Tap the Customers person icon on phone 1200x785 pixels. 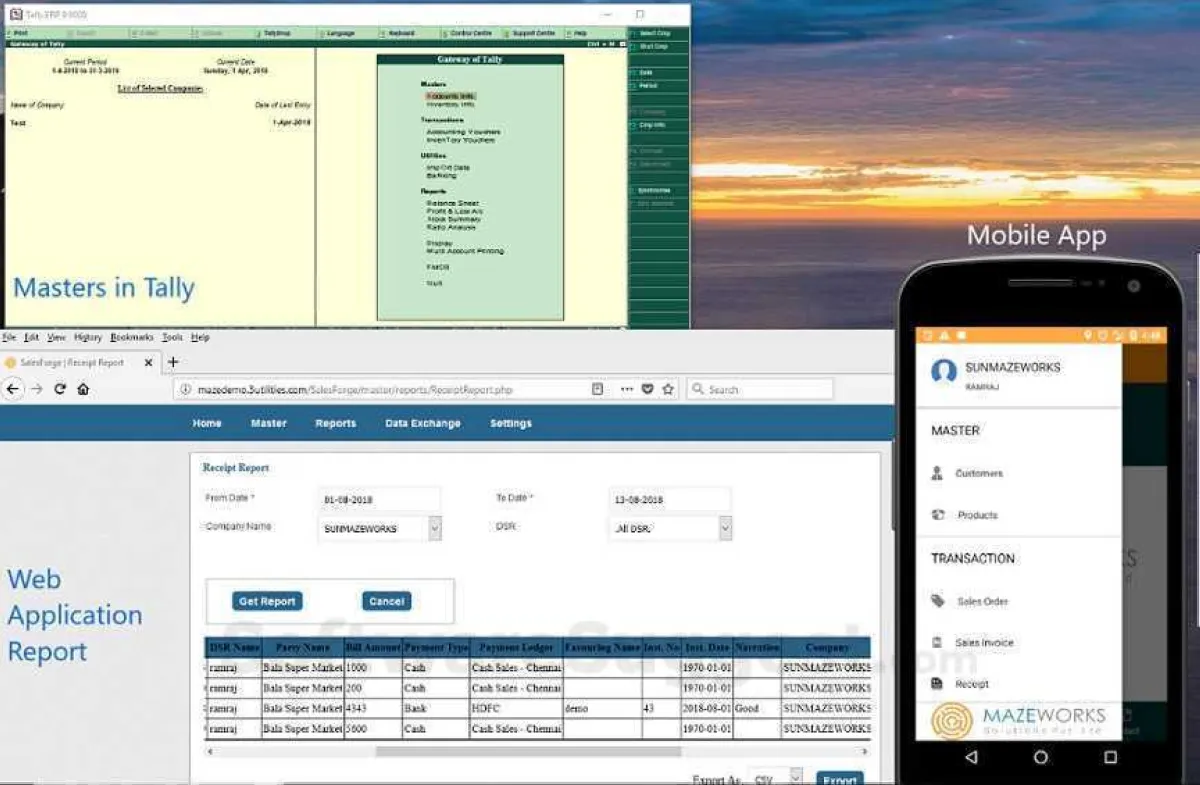click(937, 473)
